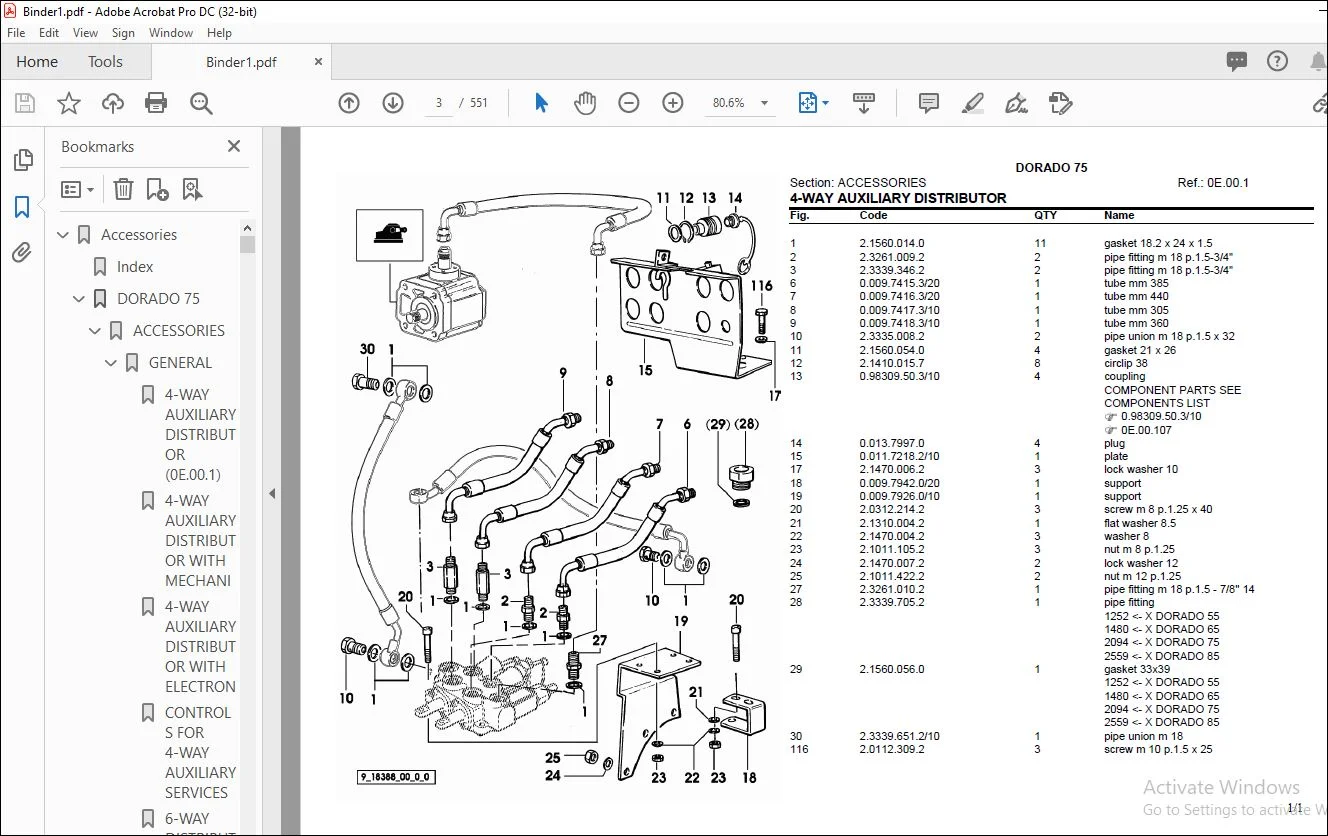Click the '4-WAY AUXILIARY DISTRIBUTOR' heading
Viewport: 1328px width, 836px height.
[898, 198]
